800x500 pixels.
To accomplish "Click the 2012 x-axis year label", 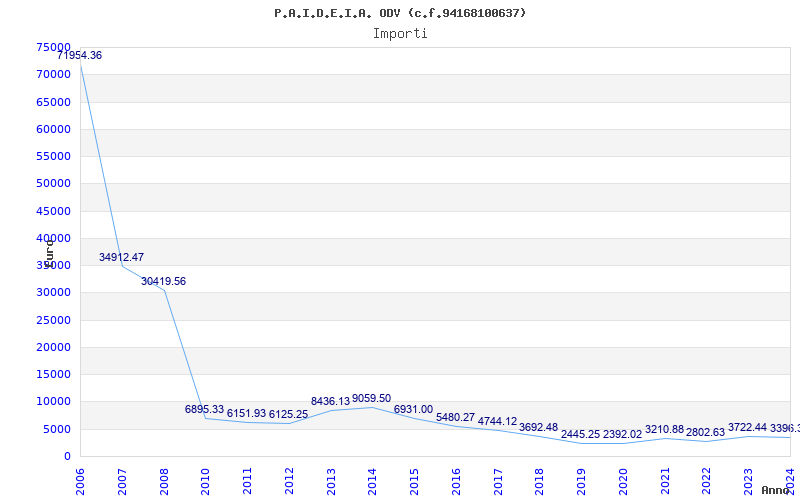I will [289, 481].
